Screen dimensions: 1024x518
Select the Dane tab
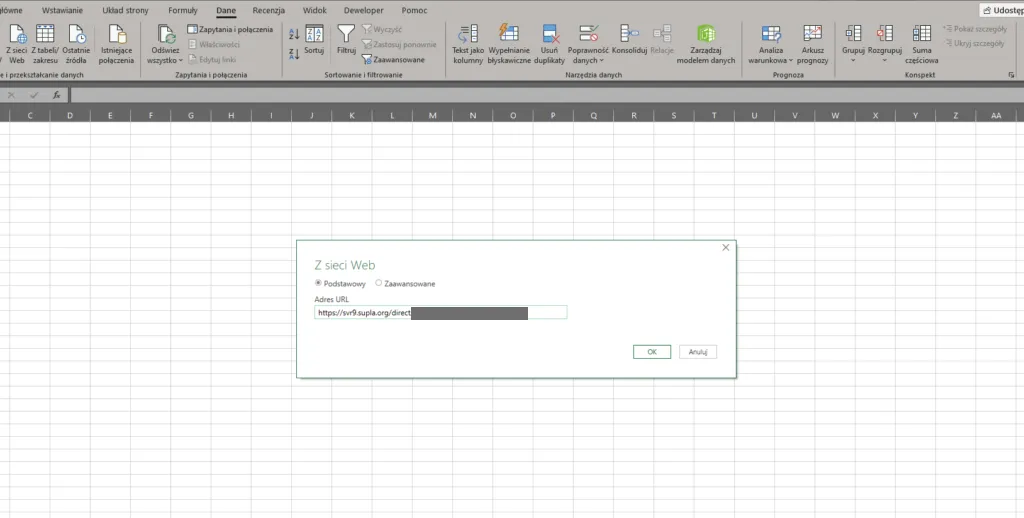[226, 10]
